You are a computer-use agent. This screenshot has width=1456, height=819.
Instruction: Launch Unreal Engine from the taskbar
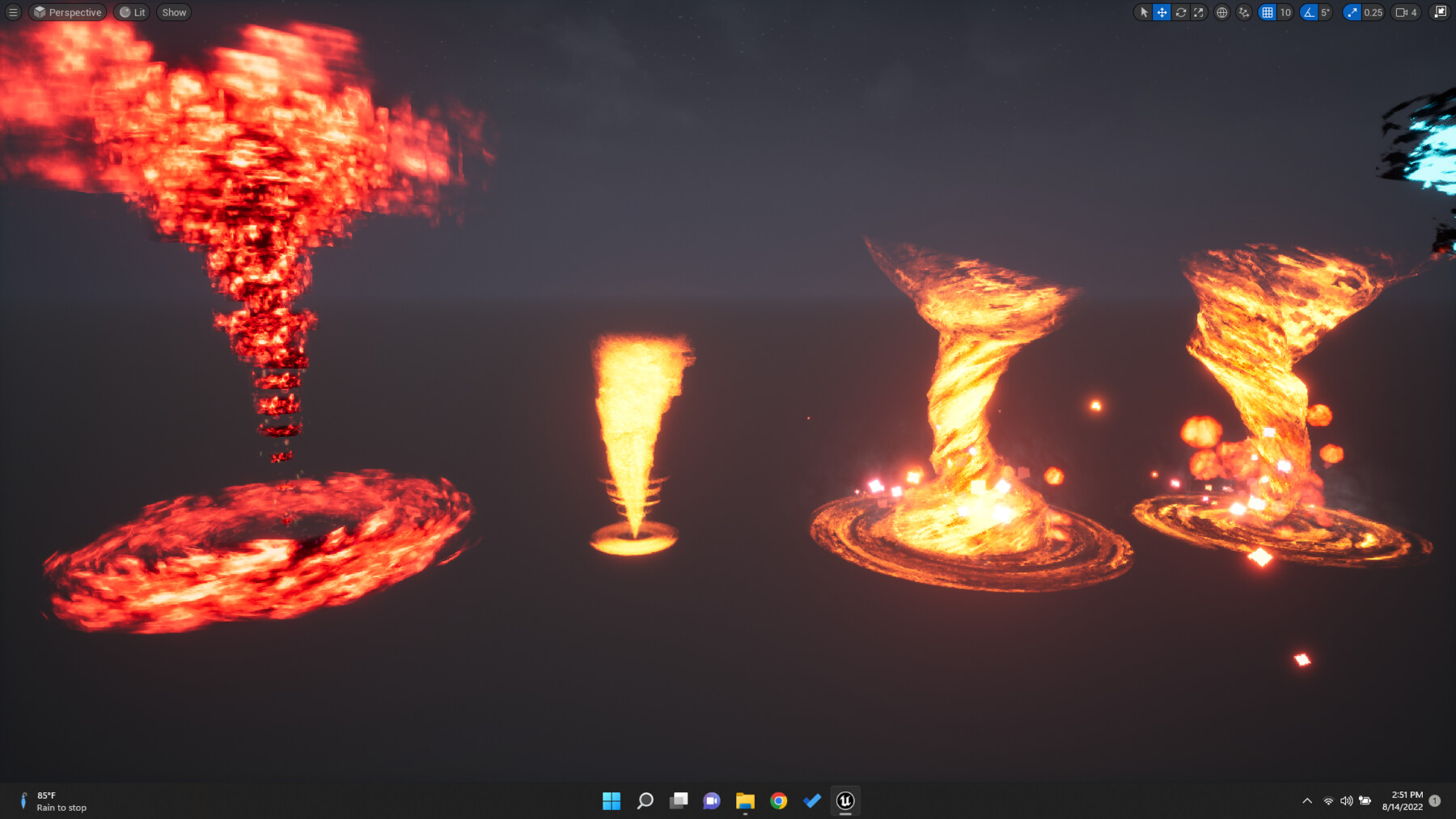click(x=845, y=801)
